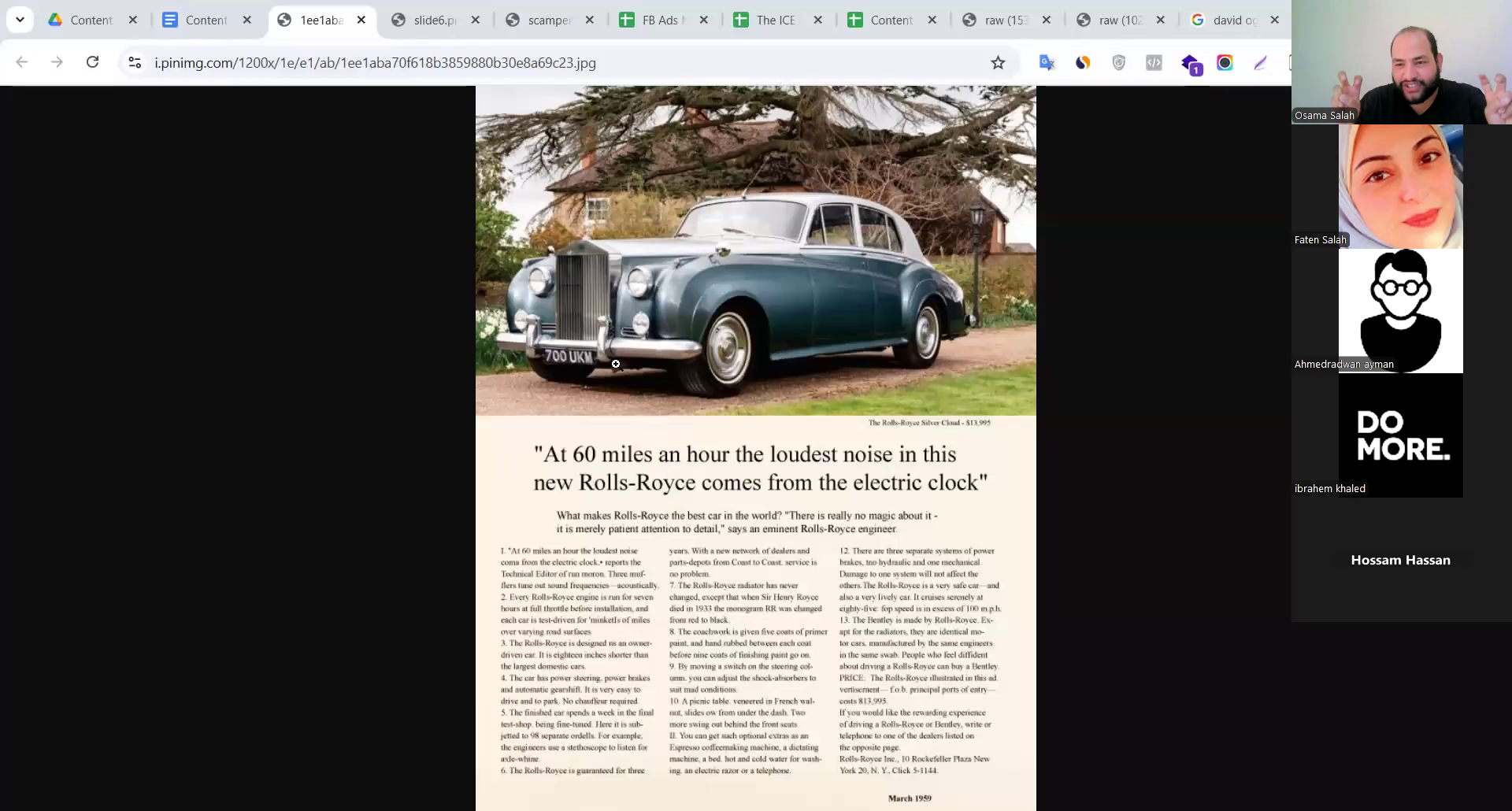Switch to the raw (102 tab
The image size is (1512, 811).
click(x=1110, y=20)
